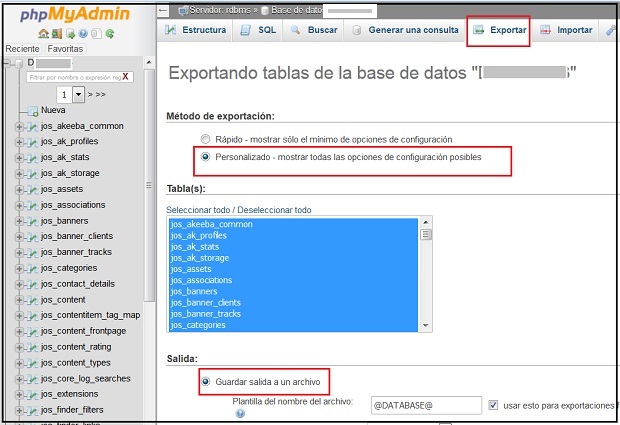Reload navigation panel with green arrow icon
The height and width of the screenshot is (425, 620).
(x=110, y=34)
